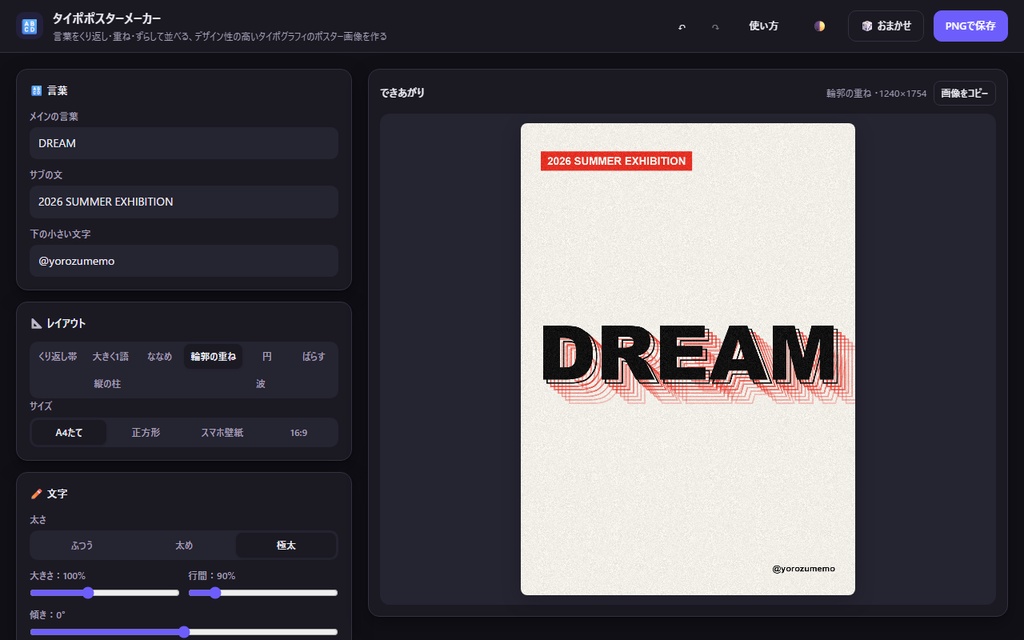Choose the 円 layout

click(266, 357)
